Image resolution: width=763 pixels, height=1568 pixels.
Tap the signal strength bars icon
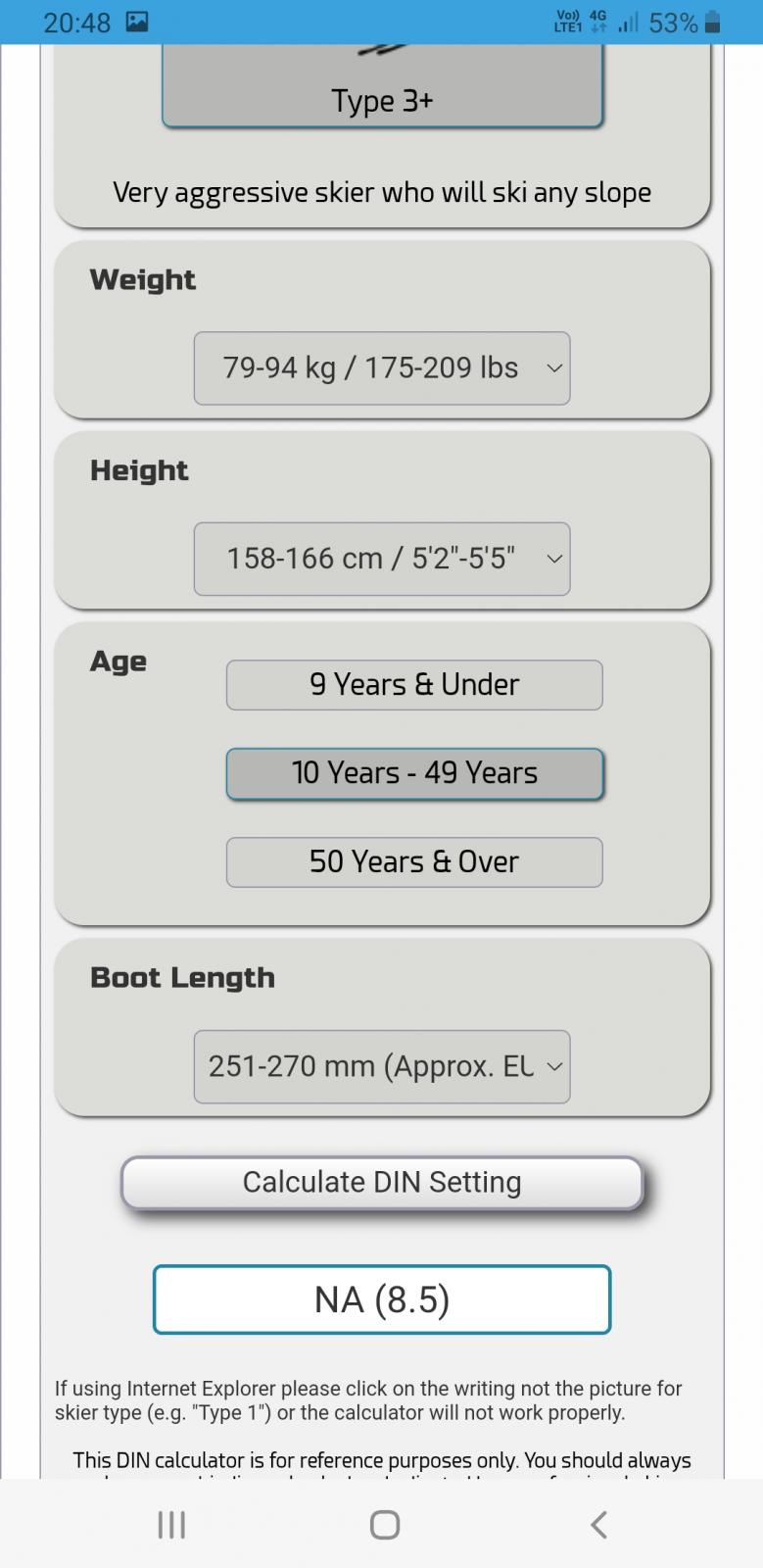(x=628, y=22)
